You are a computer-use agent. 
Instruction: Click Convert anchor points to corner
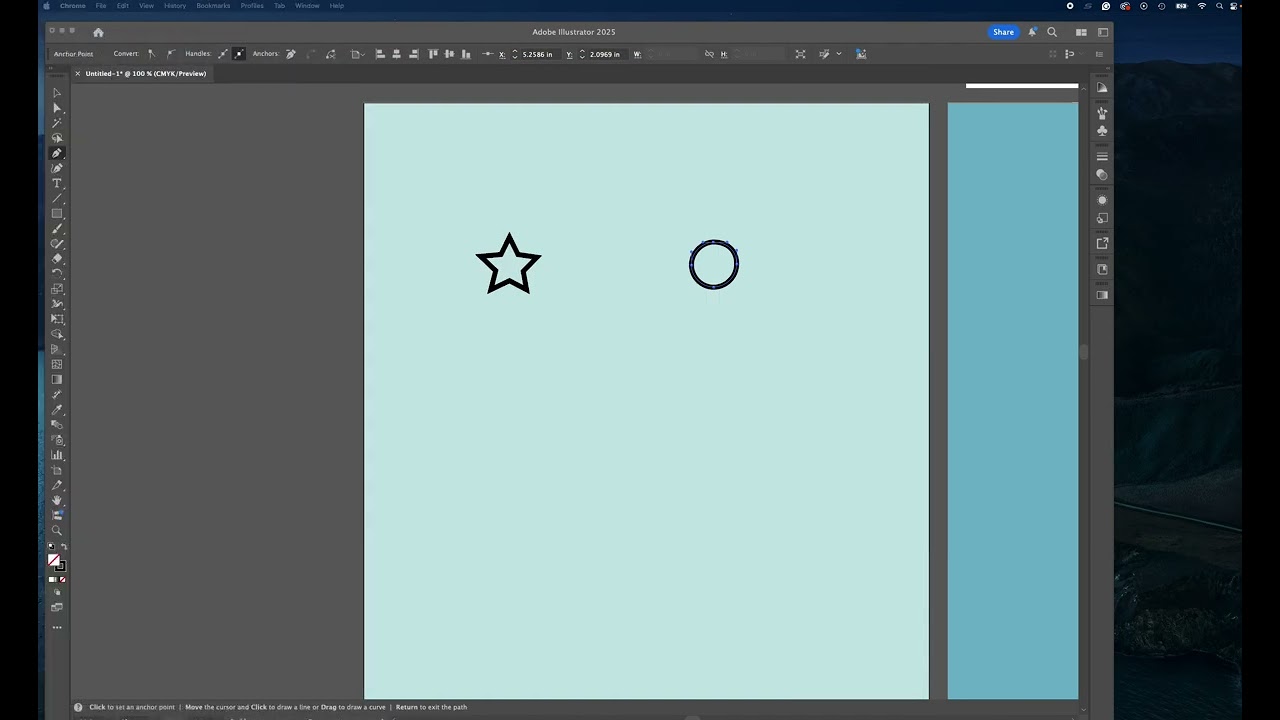[152, 54]
